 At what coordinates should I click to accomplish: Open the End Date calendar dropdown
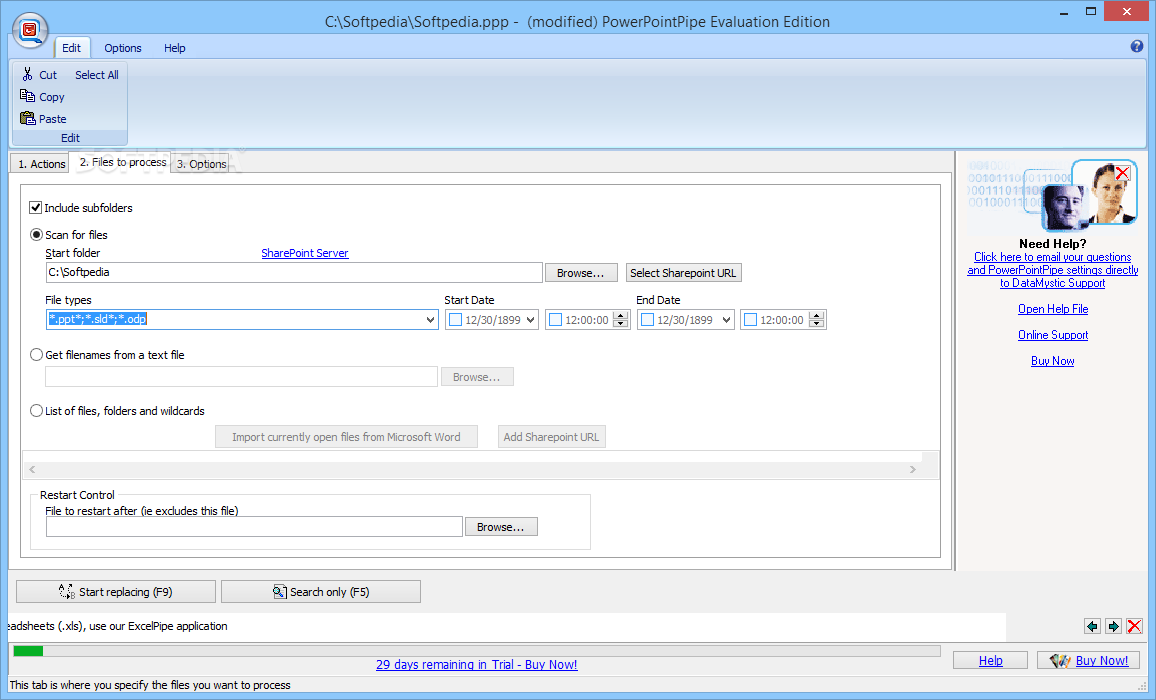coord(726,319)
